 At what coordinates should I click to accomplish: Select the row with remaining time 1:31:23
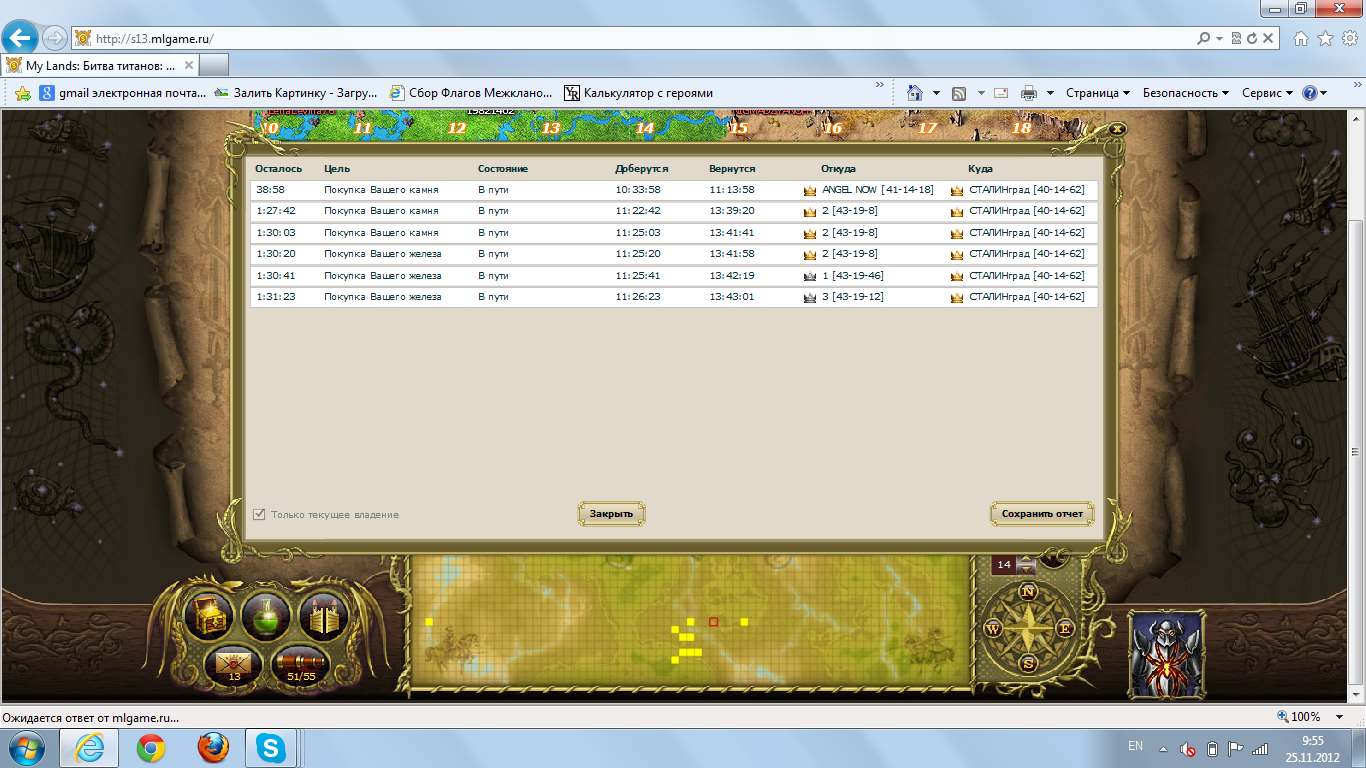point(674,297)
